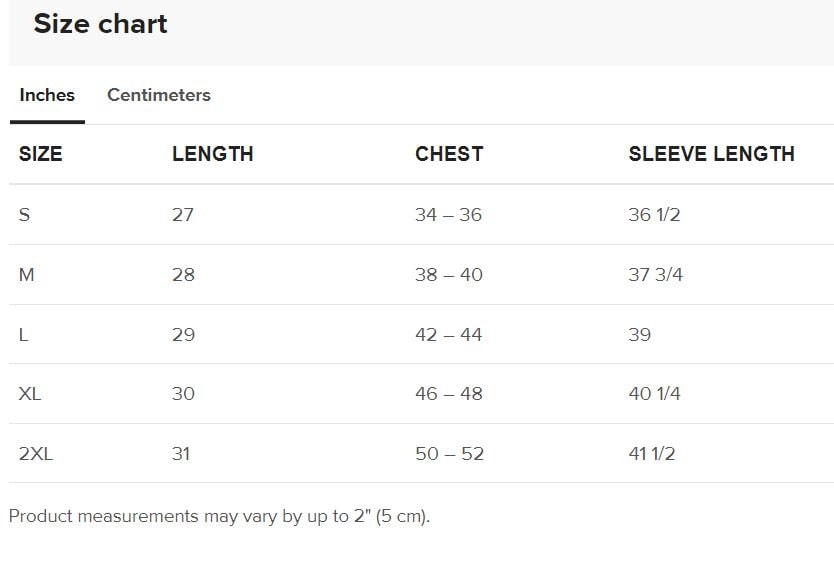Viewport: 834px width, 562px height.
Task: Click the LENGTH column header
Action: (212, 154)
